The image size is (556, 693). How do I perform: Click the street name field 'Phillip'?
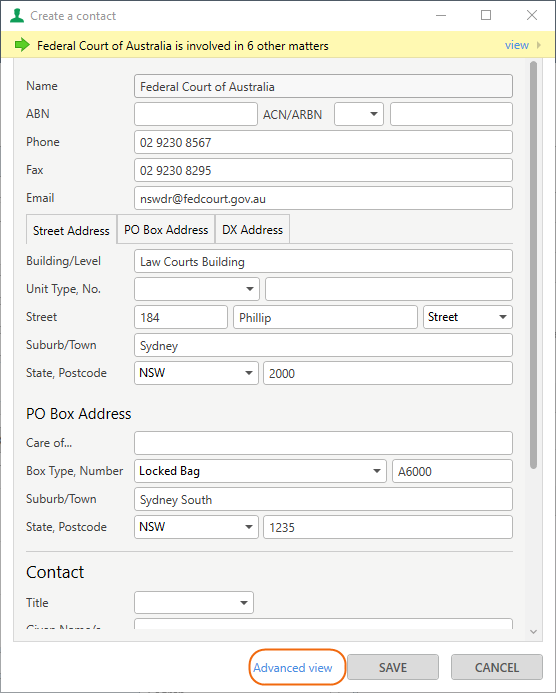pyautogui.click(x=325, y=317)
